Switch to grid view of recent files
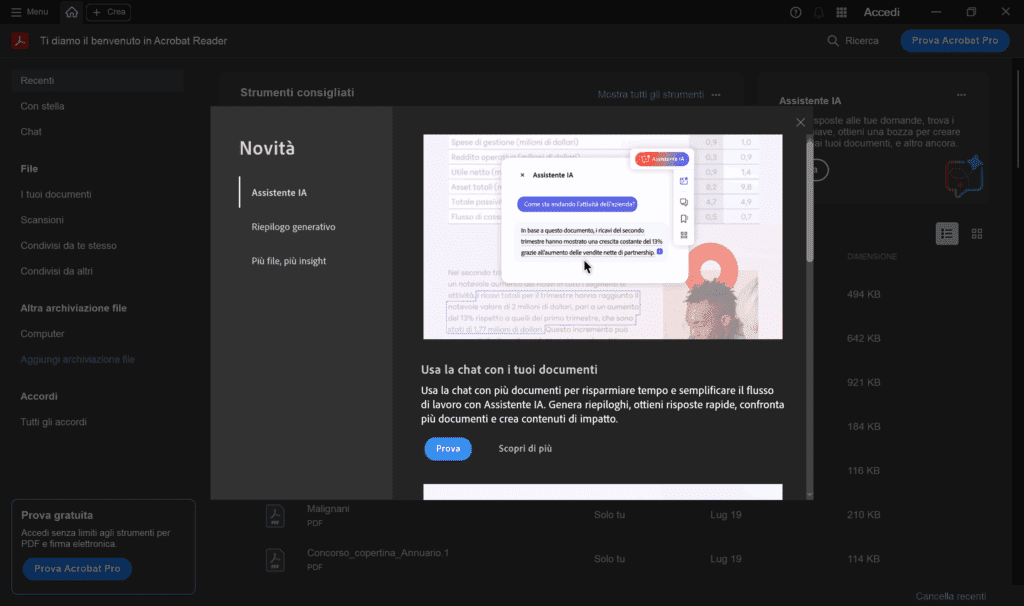1024x606 pixels. coord(977,233)
